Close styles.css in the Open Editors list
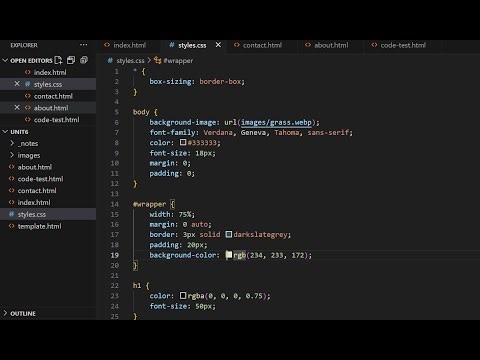This screenshot has width=480, height=360. tap(17, 84)
